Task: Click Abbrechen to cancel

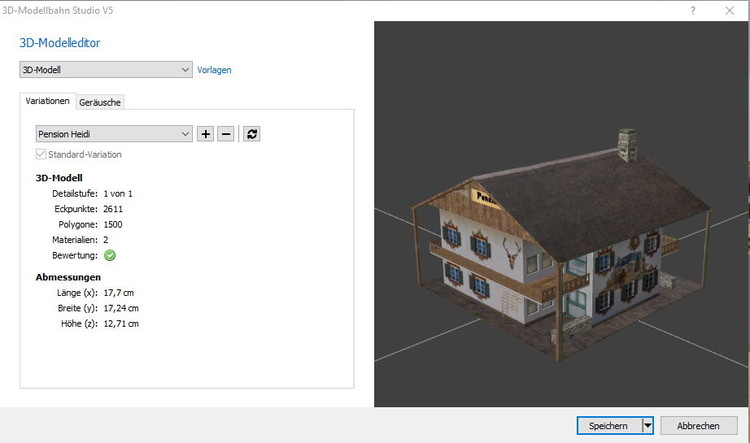Action: [698, 425]
